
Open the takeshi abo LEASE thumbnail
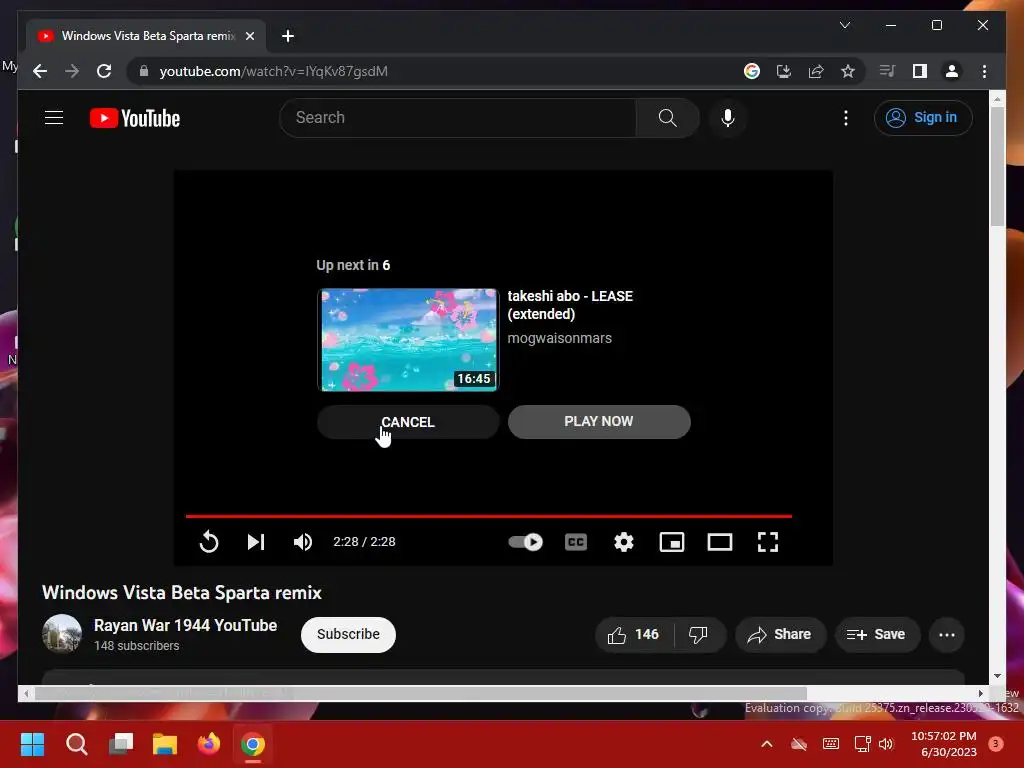point(408,340)
